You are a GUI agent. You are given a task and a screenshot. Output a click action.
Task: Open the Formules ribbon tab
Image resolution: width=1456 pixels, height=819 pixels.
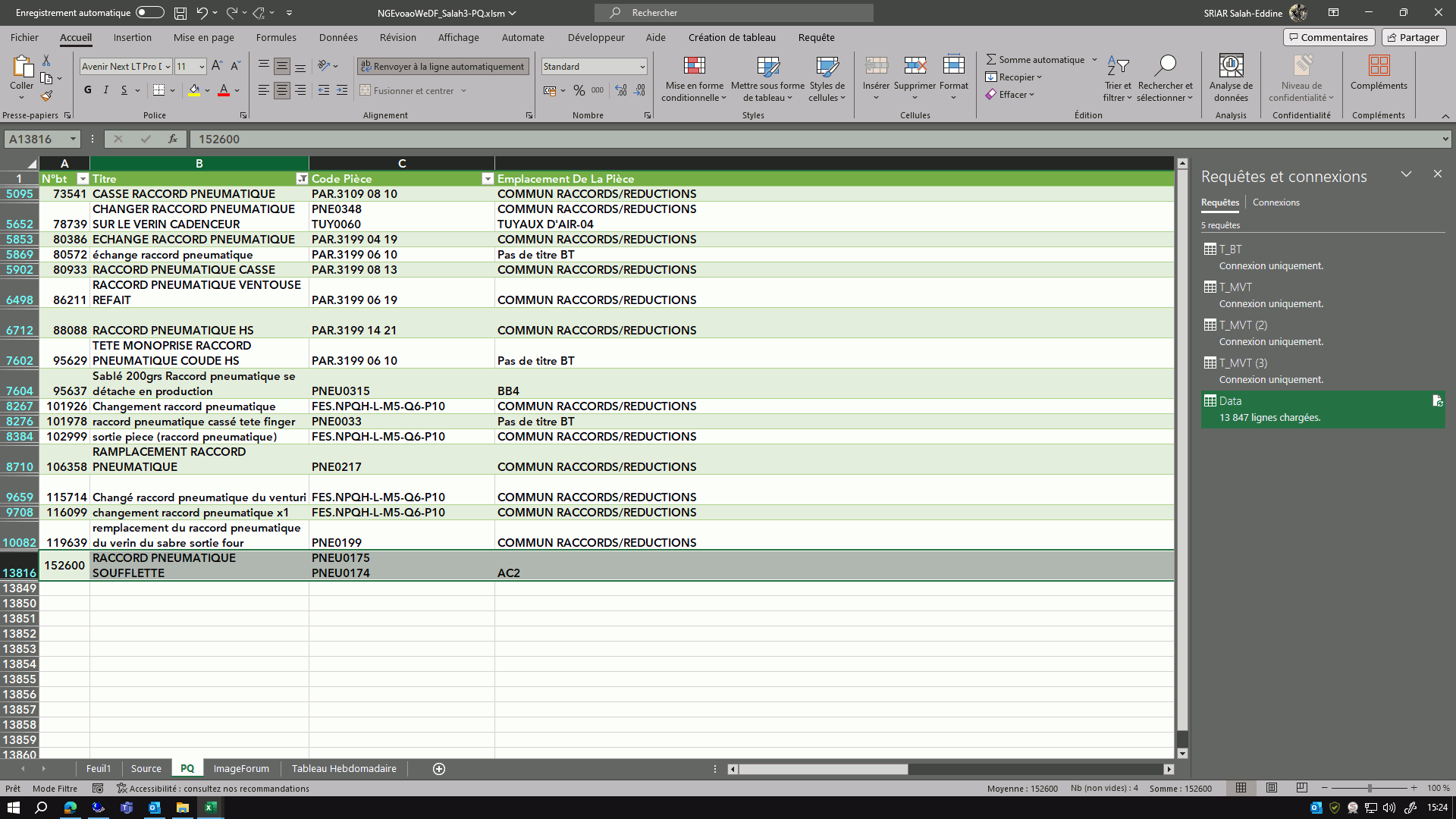coord(276,37)
